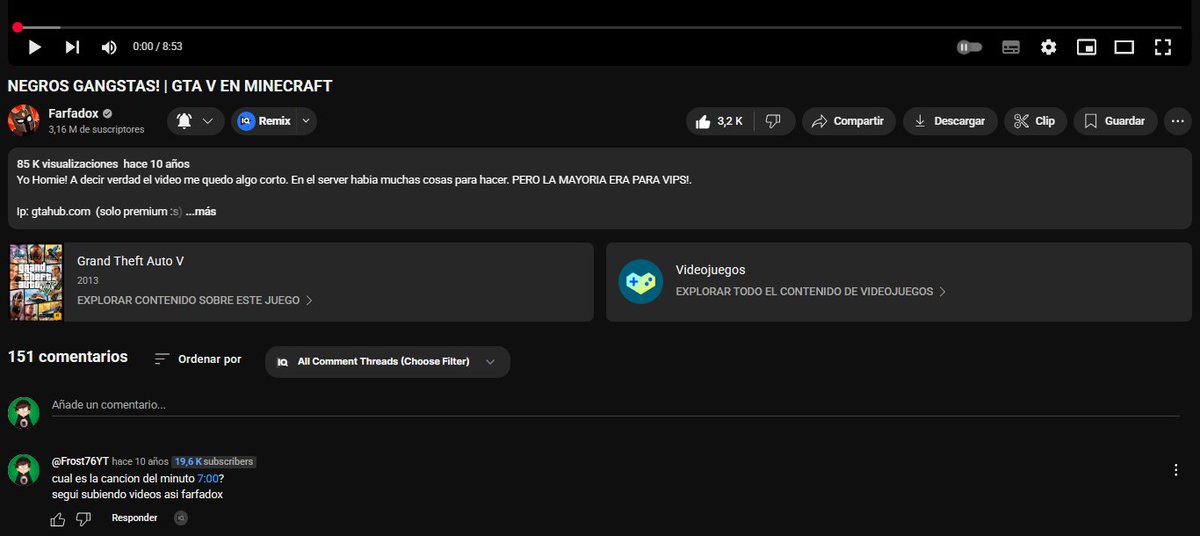Turn on subtitles in the player
The image size is (1200, 536).
point(1010,47)
